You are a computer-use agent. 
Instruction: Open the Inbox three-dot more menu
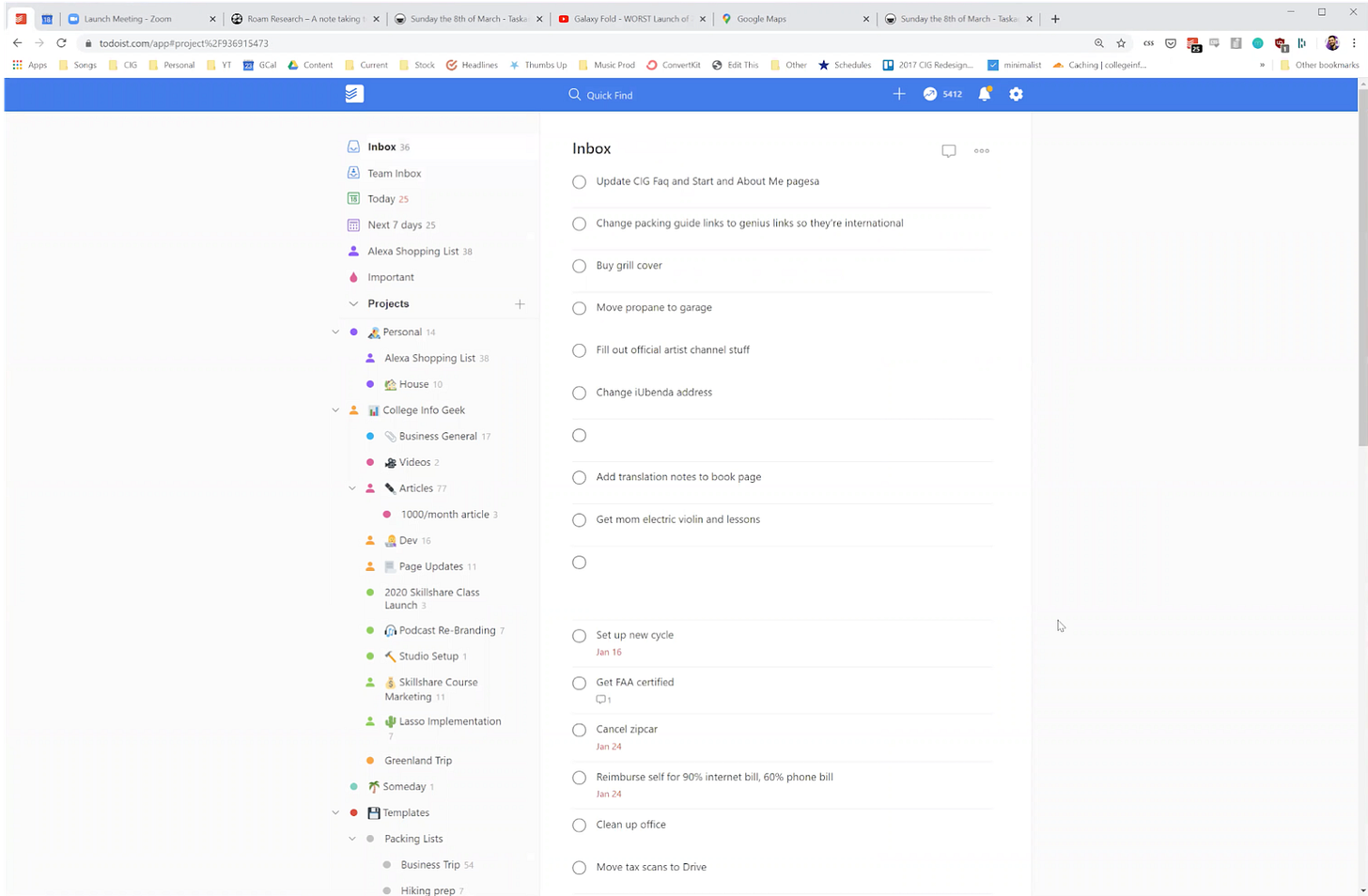(982, 151)
